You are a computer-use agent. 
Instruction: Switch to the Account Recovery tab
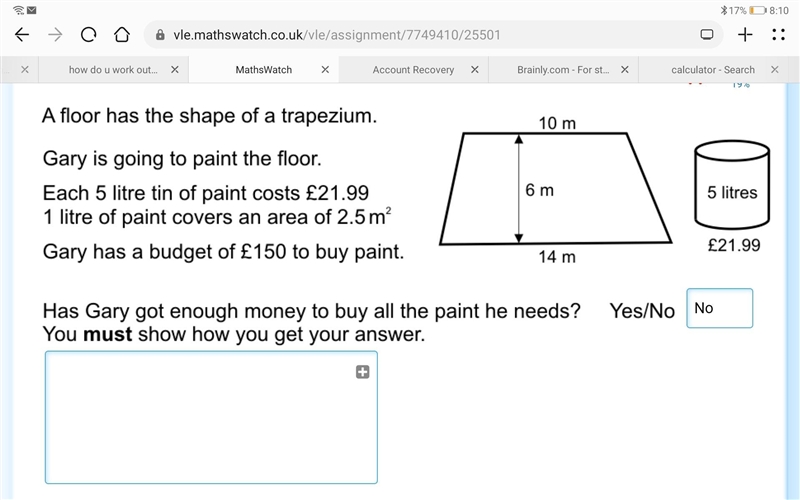(x=413, y=70)
